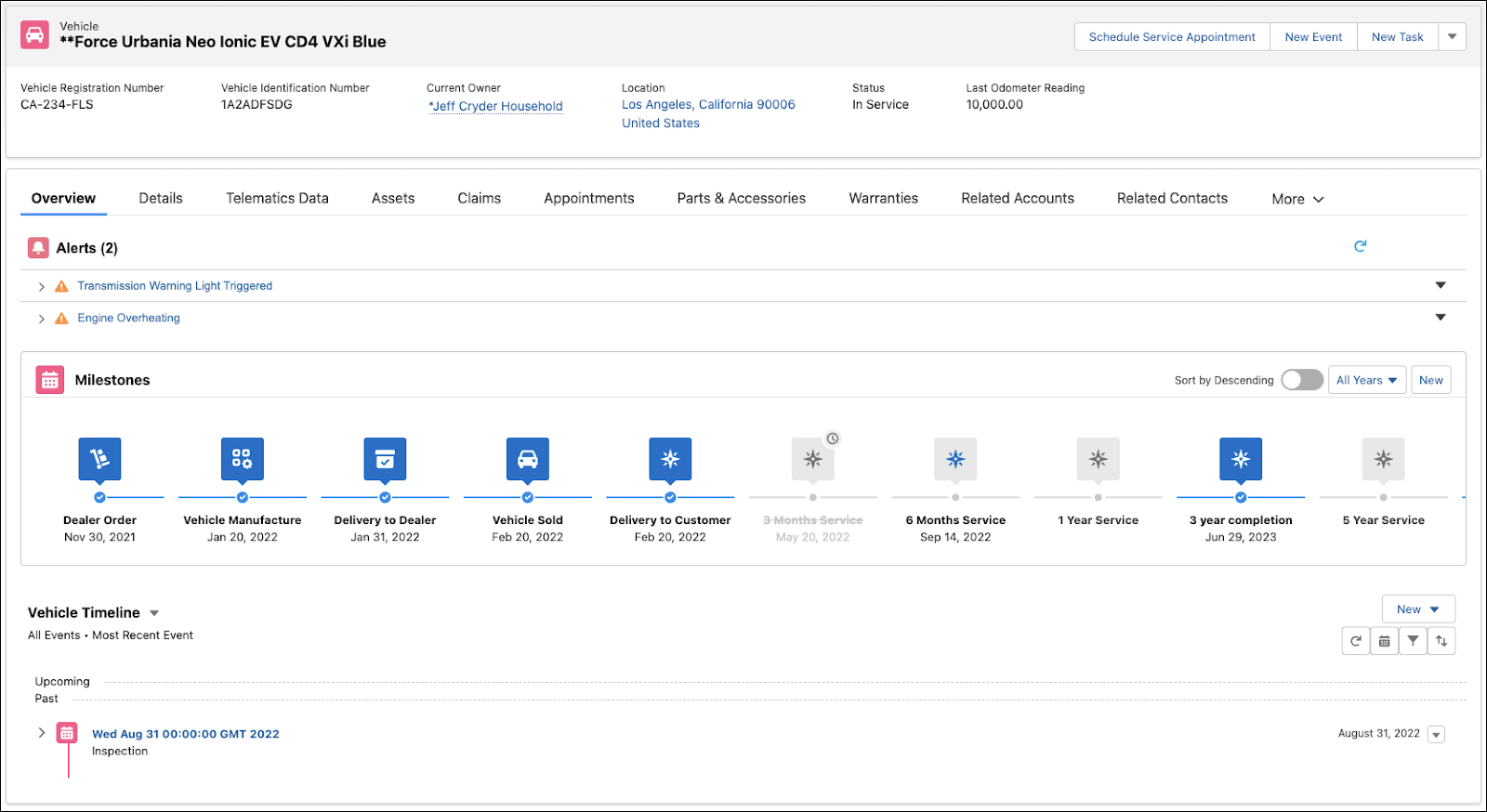This screenshot has height=812, width=1487.
Task: Toggle the timeline sort order button
Action: coord(1441,641)
